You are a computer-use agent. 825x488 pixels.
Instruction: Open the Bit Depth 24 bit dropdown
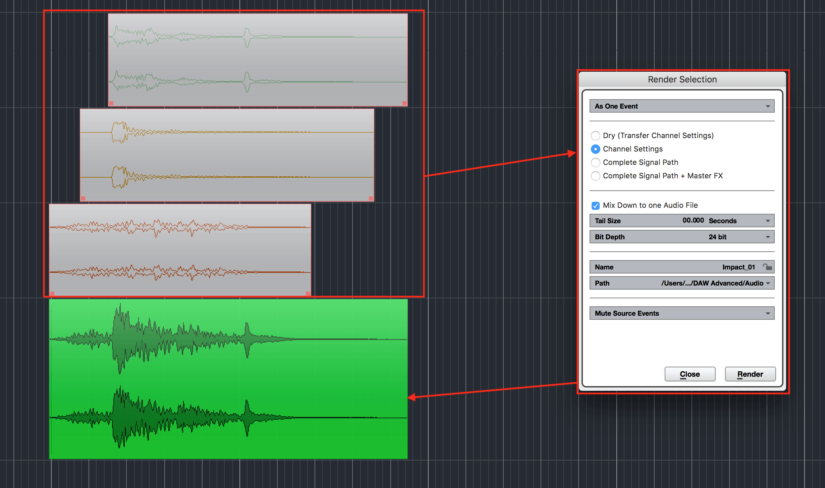point(682,237)
